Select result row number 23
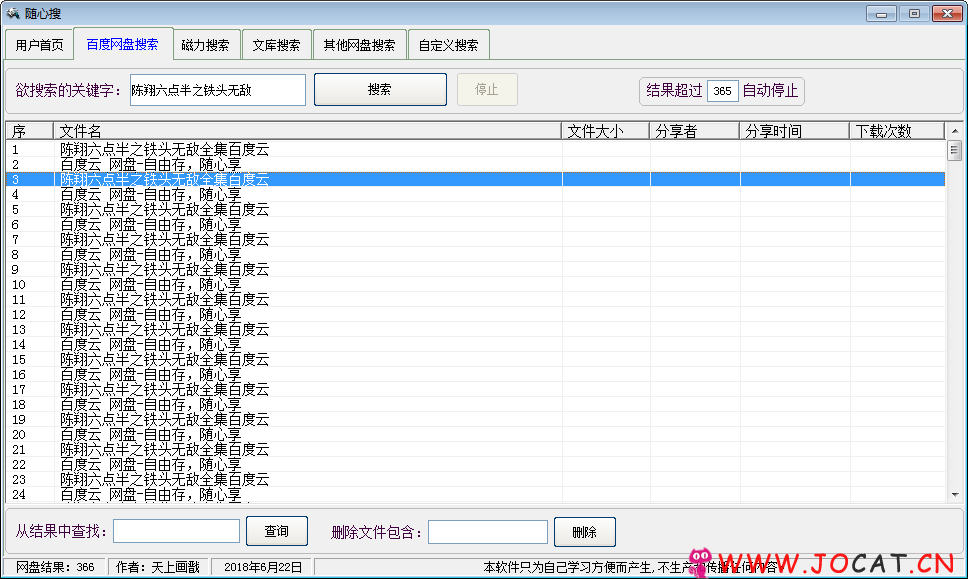Screen dimensions: 968x579 click(x=475, y=480)
